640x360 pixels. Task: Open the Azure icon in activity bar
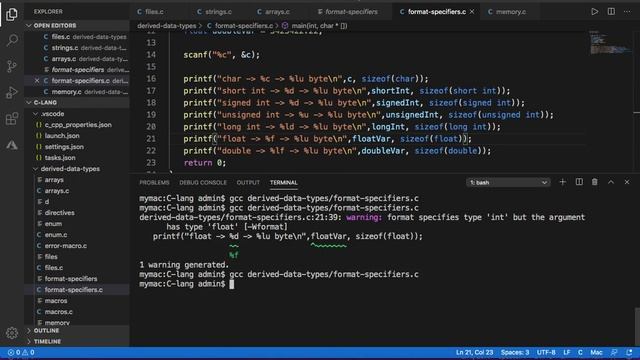(12, 145)
